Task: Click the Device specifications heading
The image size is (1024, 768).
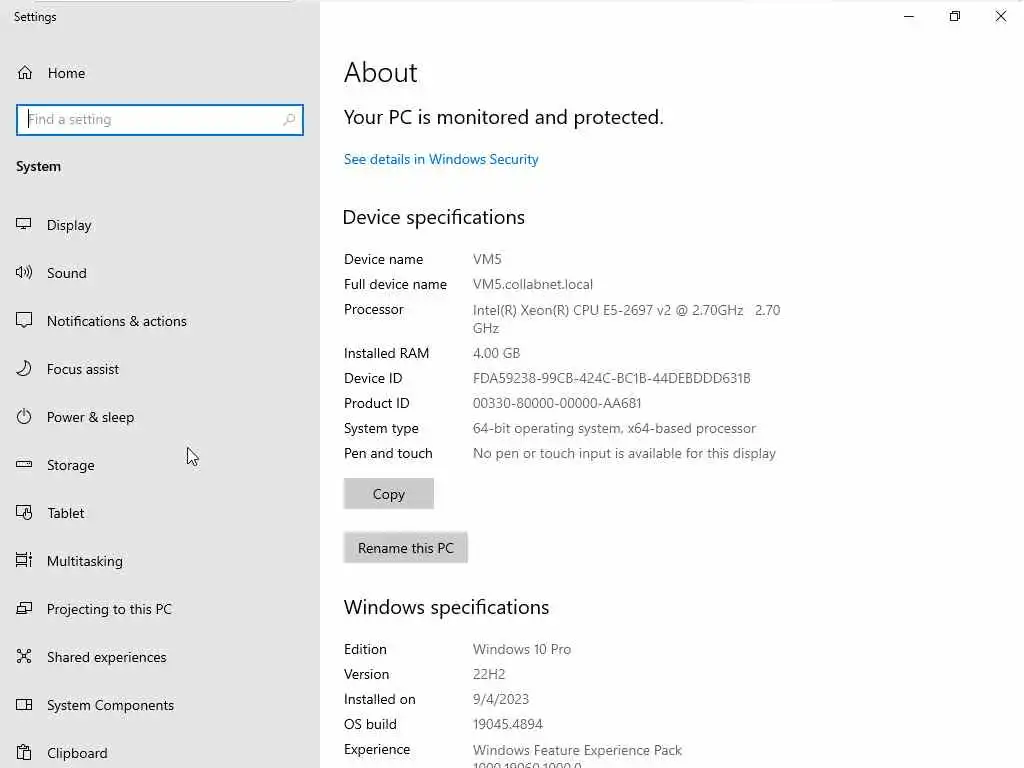Action: [434, 217]
